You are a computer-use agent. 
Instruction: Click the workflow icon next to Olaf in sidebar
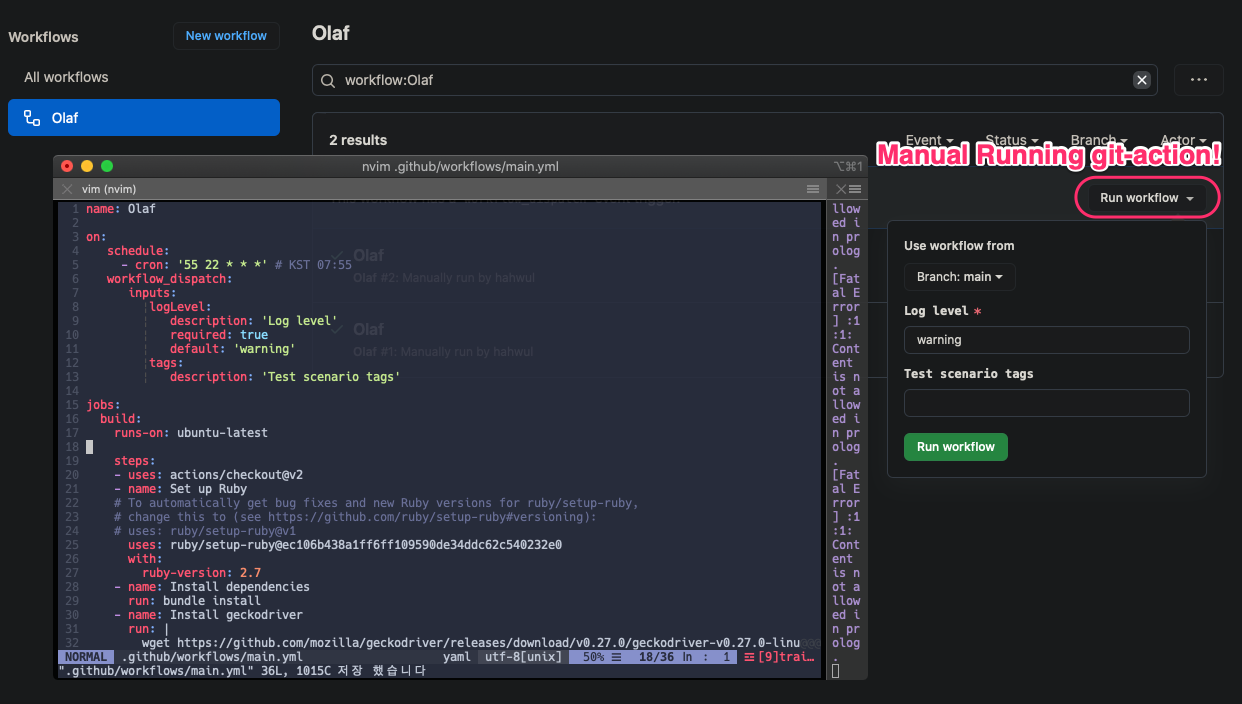click(x=34, y=117)
